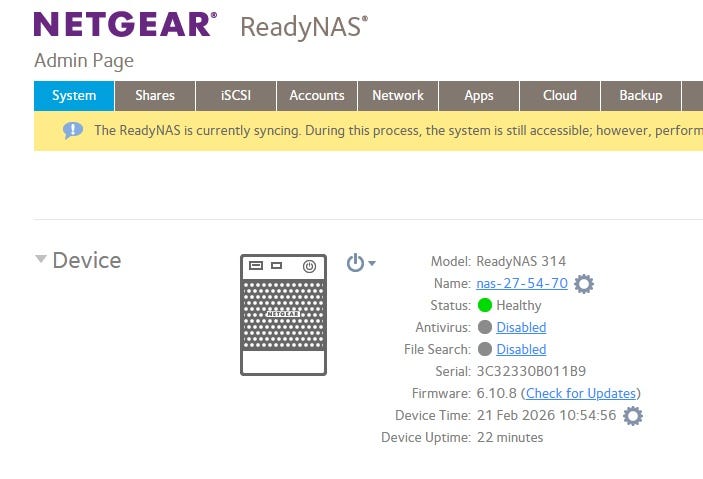Open the Cloud tab

click(x=560, y=96)
